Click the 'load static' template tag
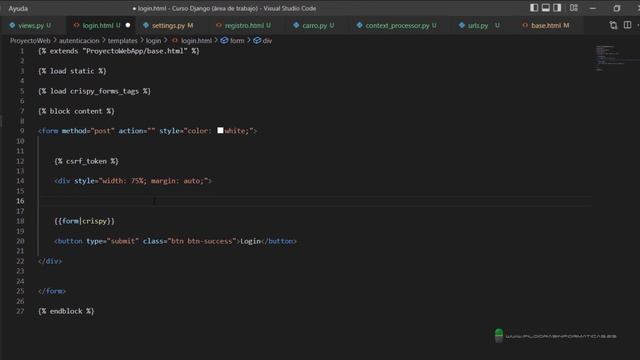Image resolution: width=640 pixels, height=360 pixels. 72,71
